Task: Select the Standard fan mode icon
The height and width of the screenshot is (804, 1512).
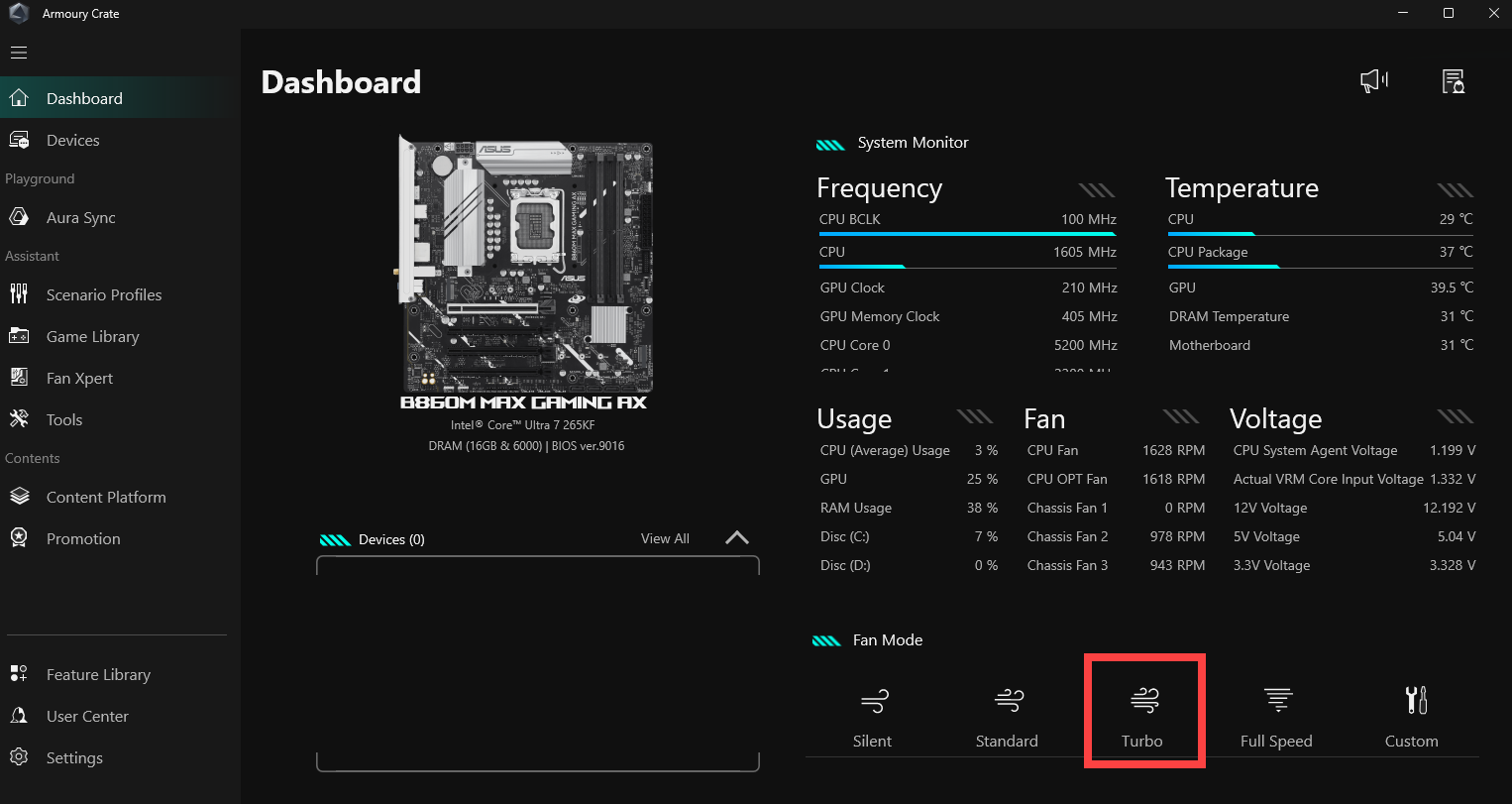Action: coord(1009,701)
